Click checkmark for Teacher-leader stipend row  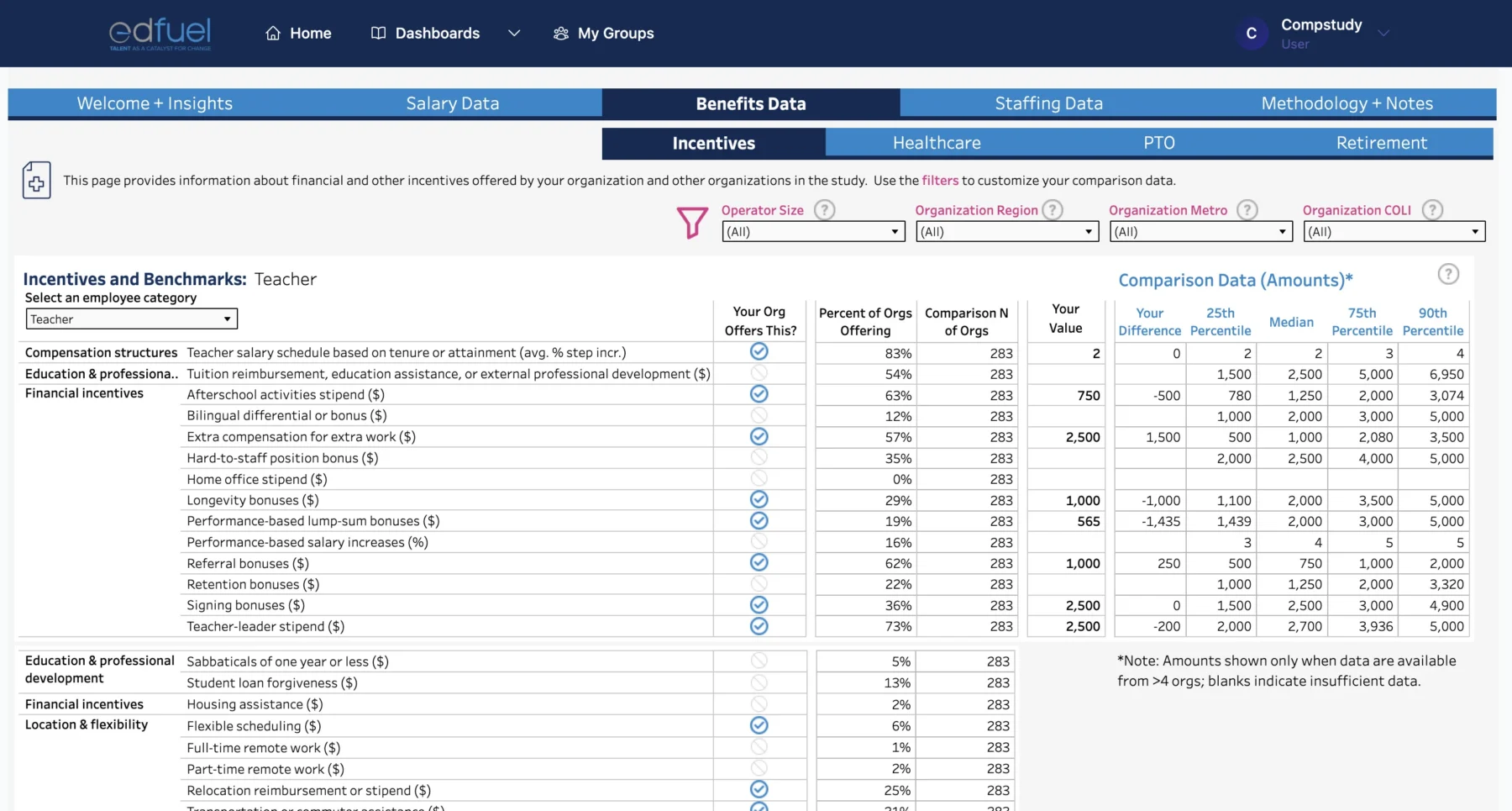click(759, 625)
